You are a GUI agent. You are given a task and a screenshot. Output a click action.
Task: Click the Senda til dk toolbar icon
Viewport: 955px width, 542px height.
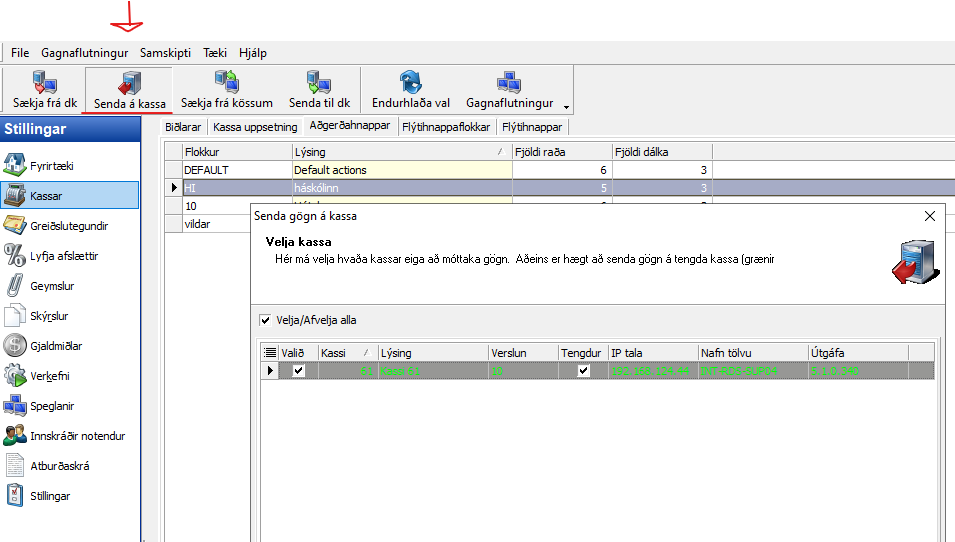pyautogui.click(x=319, y=82)
